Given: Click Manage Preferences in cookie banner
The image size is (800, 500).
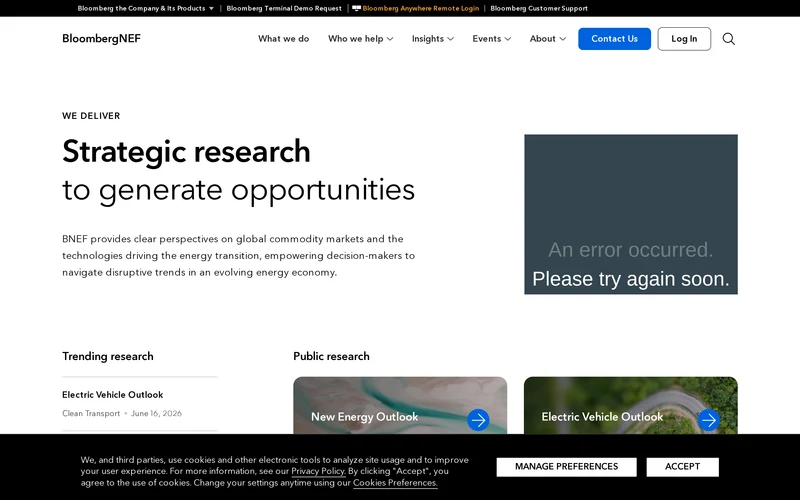Looking at the screenshot, I should (x=566, y=467).
